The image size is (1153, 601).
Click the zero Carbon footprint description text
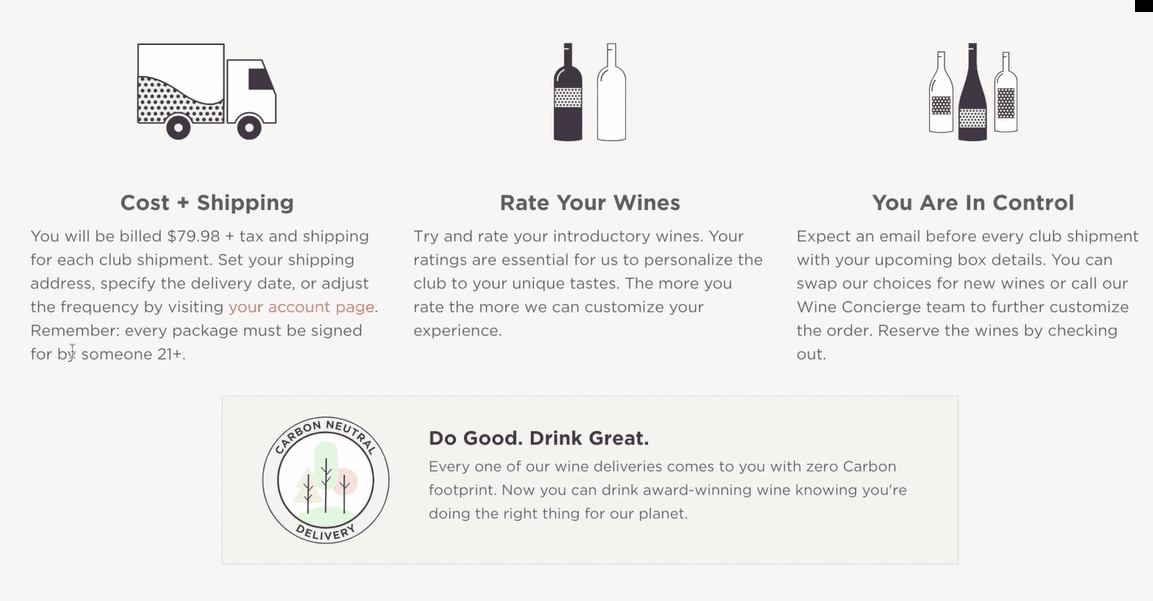pos(668,490)
